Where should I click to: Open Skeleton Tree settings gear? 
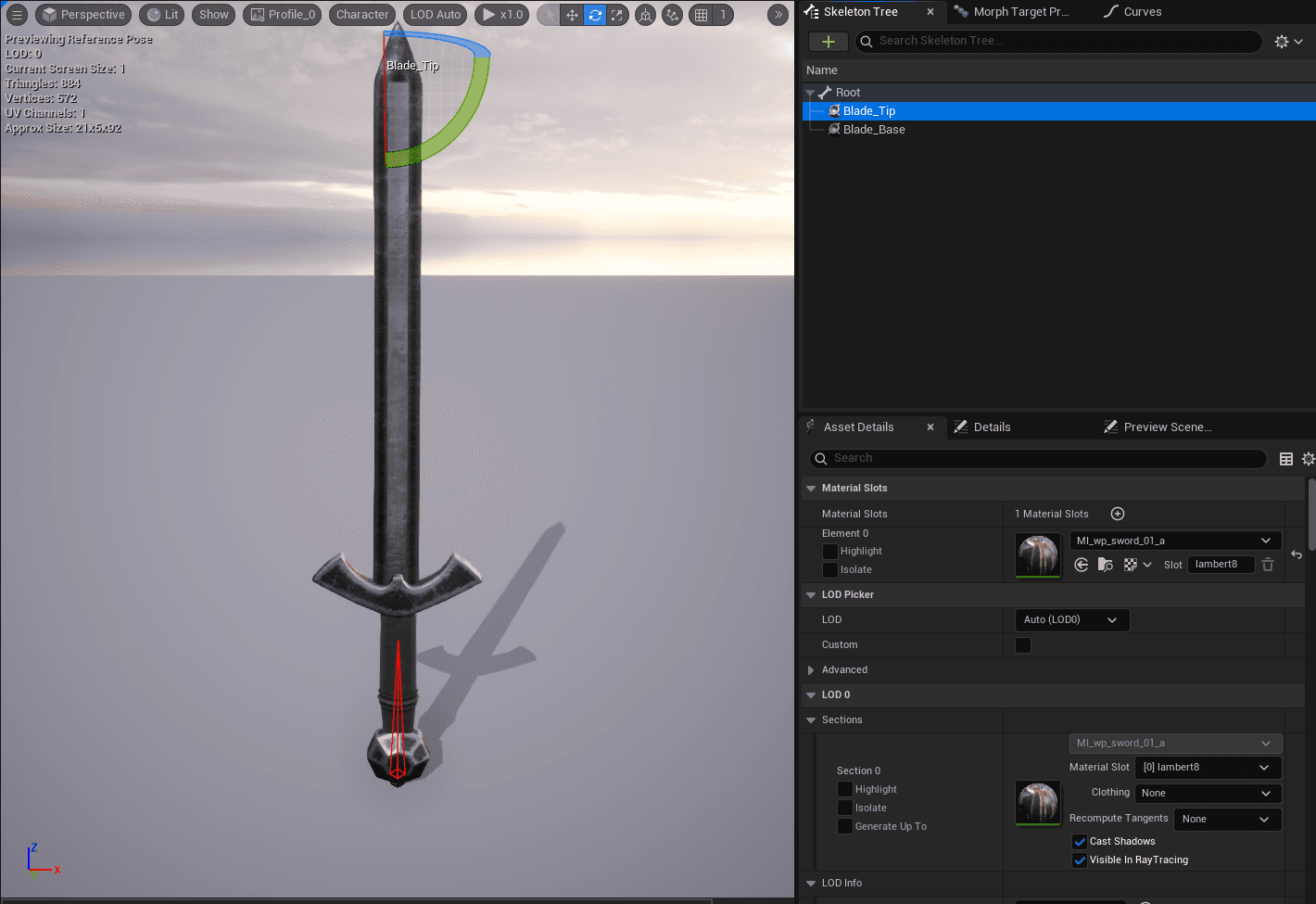(x=1287, y=42)
